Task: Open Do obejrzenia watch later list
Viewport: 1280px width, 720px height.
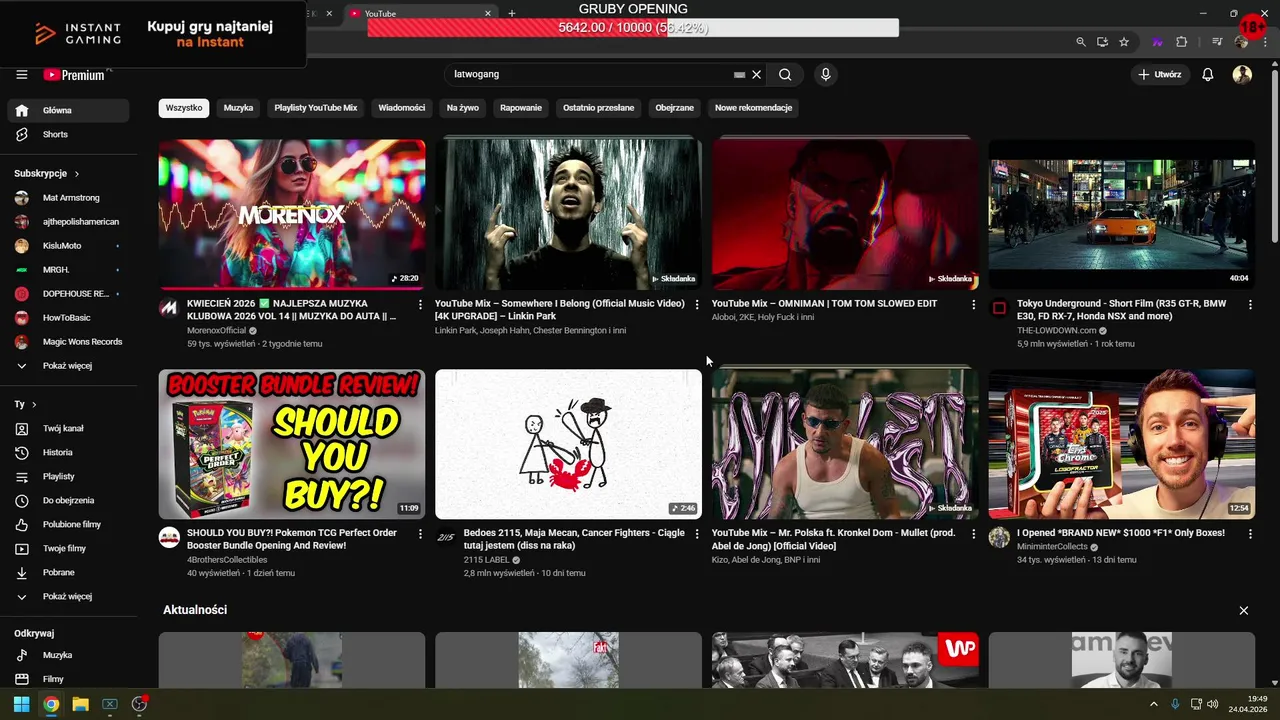Action: pos(68,500)
